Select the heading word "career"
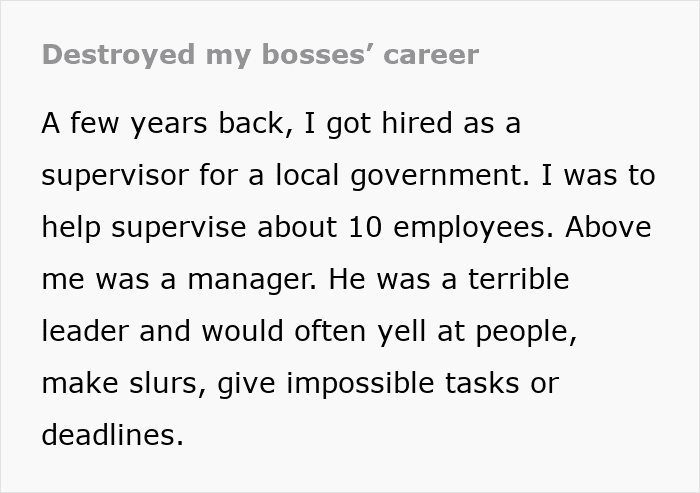 pos(431,55)
